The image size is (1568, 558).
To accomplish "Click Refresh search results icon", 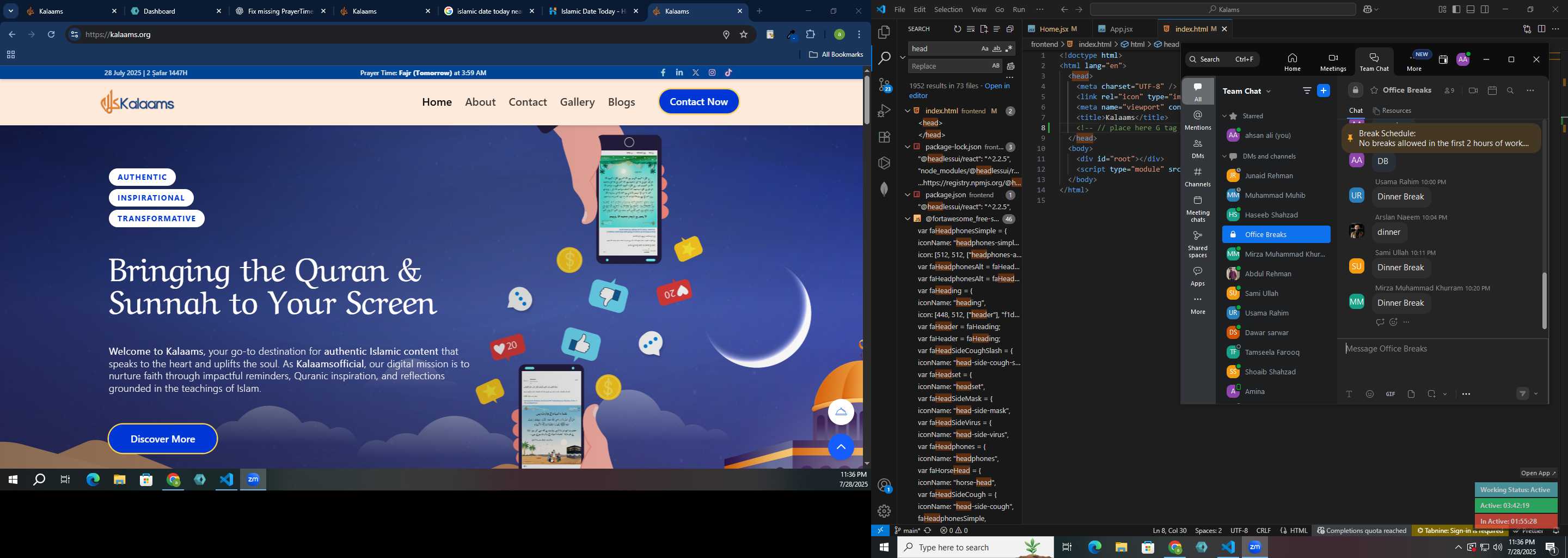I will pyautogui.click(x=958, y=29).
